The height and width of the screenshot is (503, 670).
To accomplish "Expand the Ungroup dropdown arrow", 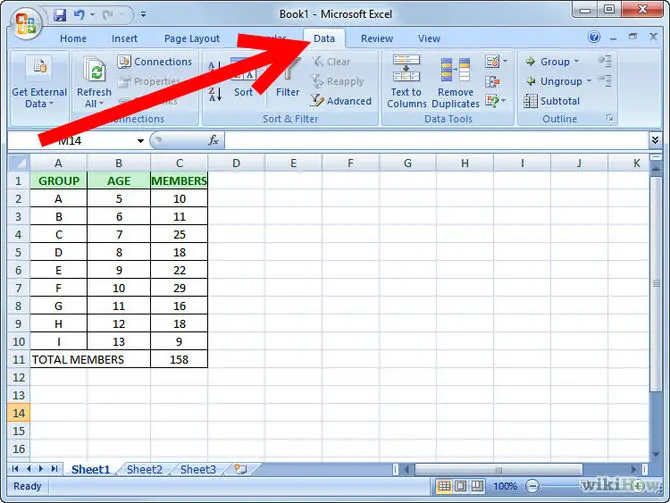I will 589,81.
